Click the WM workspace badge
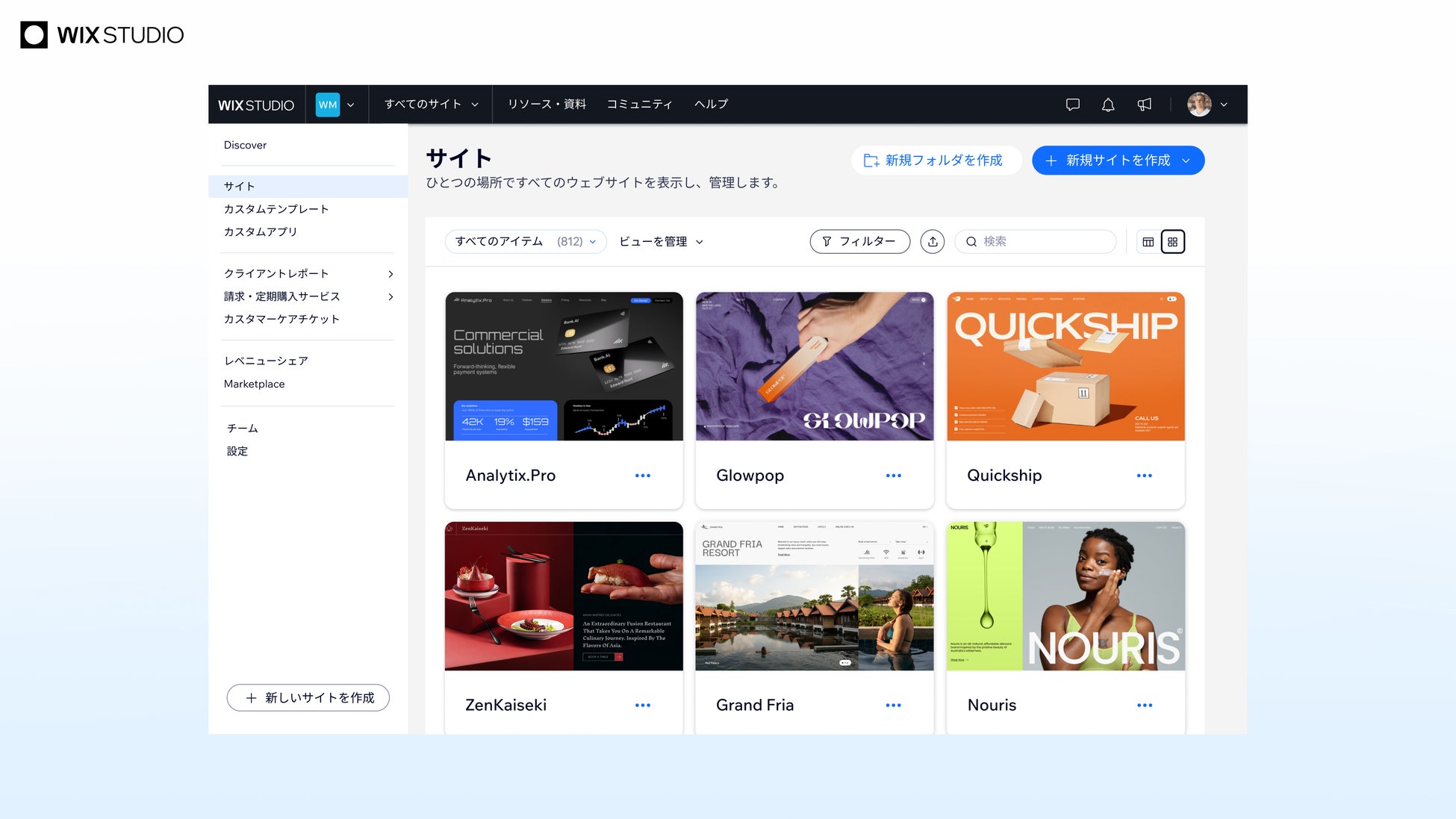The height and width of the screenshot is (819, 1456). 328,105
